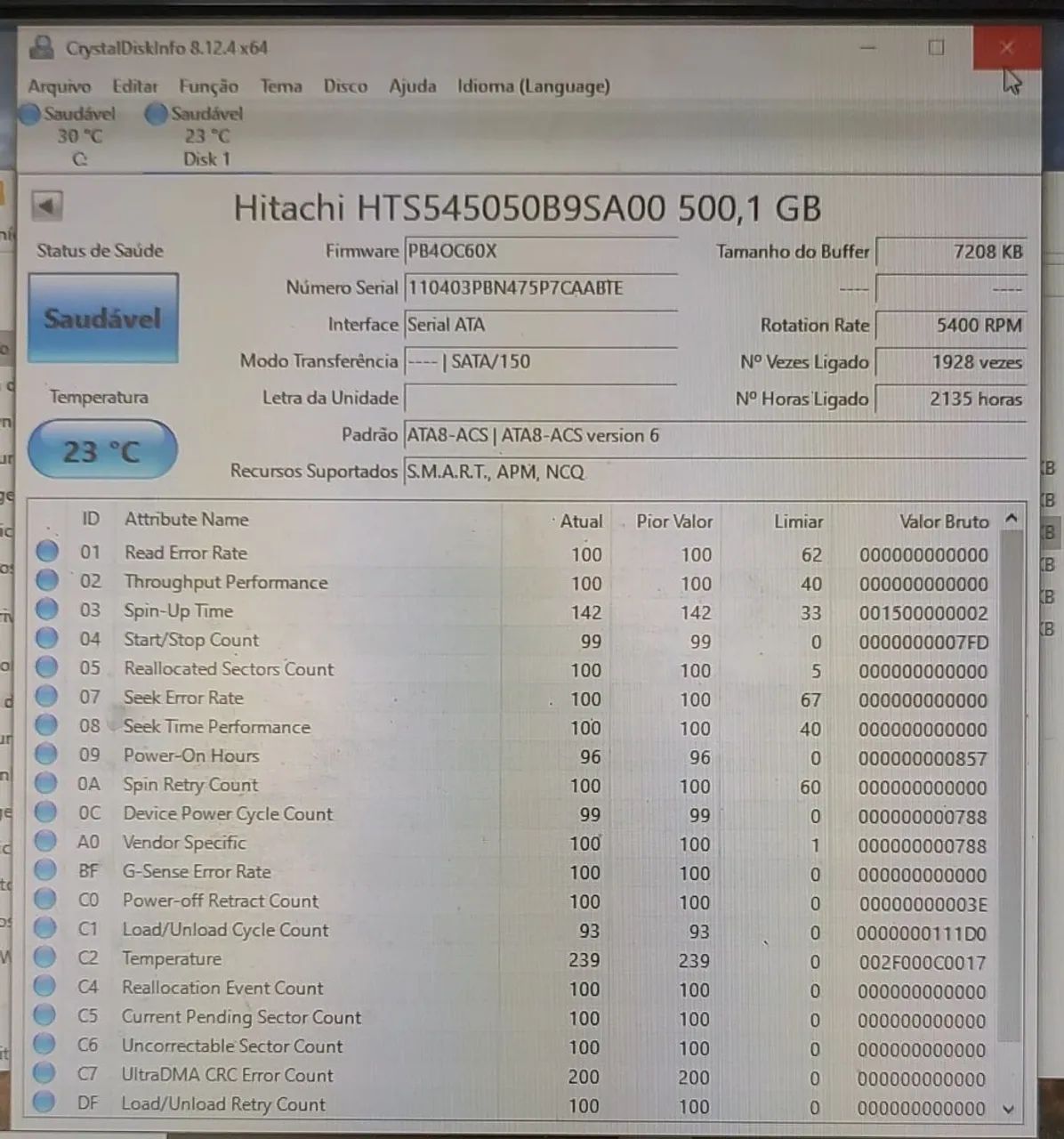Click the status icon for Spin-Up Time
The width and height of the screenshot is (1064, 1139).
(x=47, y=610)
